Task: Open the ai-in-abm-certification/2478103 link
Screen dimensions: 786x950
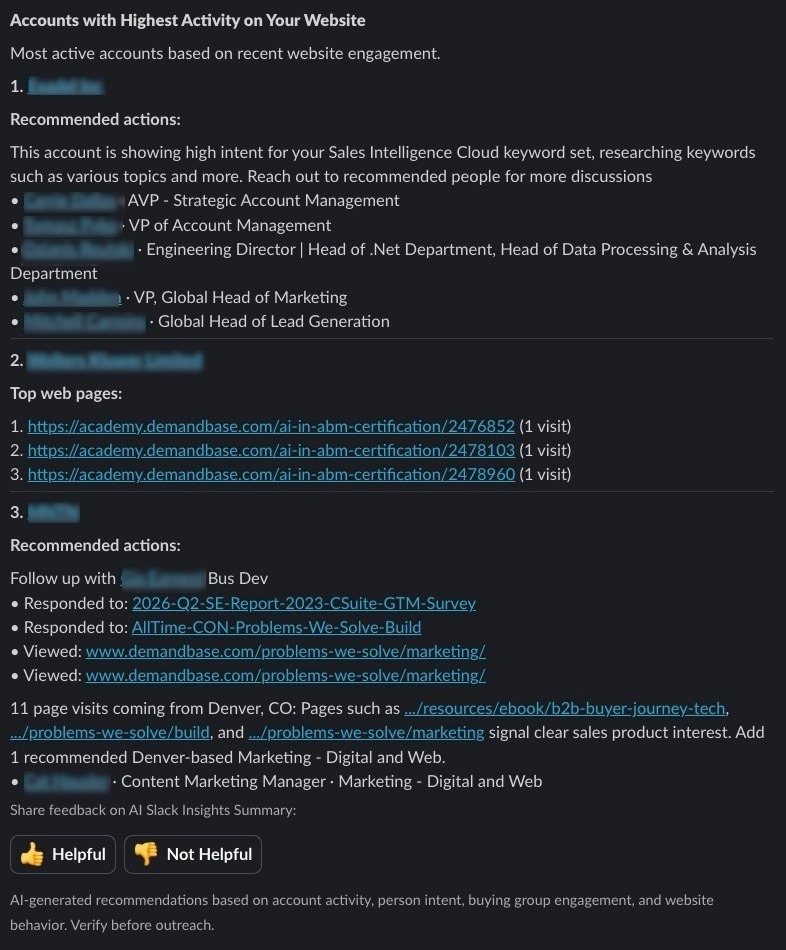Action: [x=271, y=450]
